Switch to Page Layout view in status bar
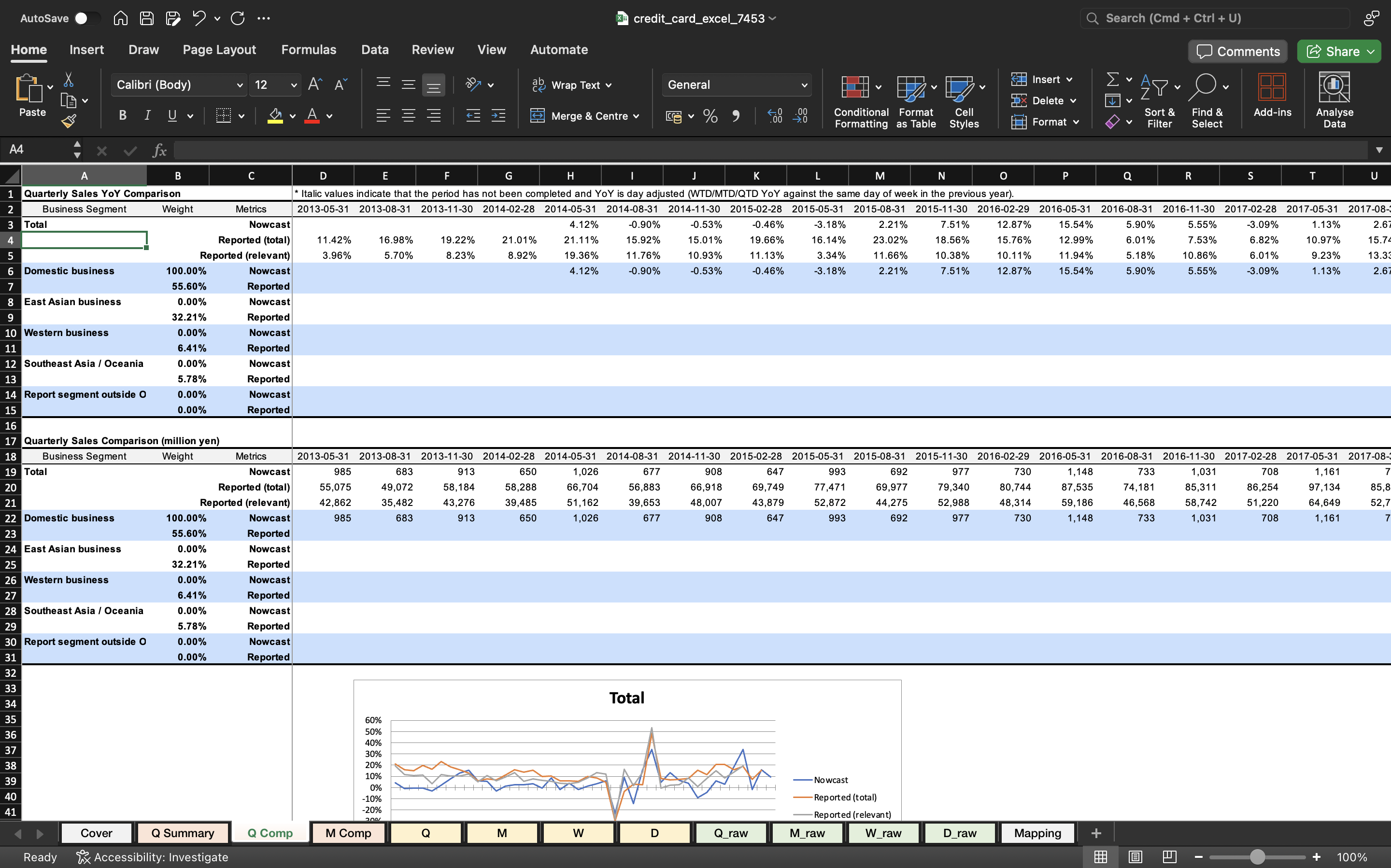1391x868 pixels. 1135,857
